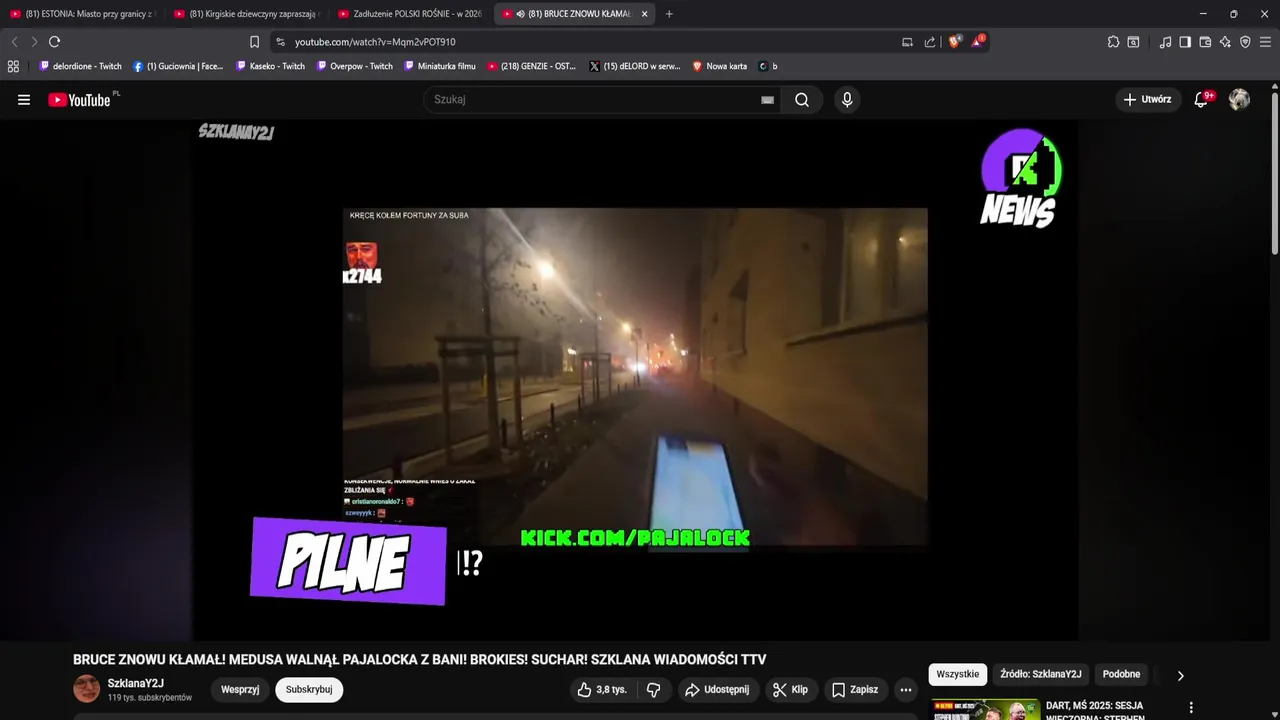Open (218) GENZIE YouTube bookmark
The image size is (1280, 720).
pos(532,66)
